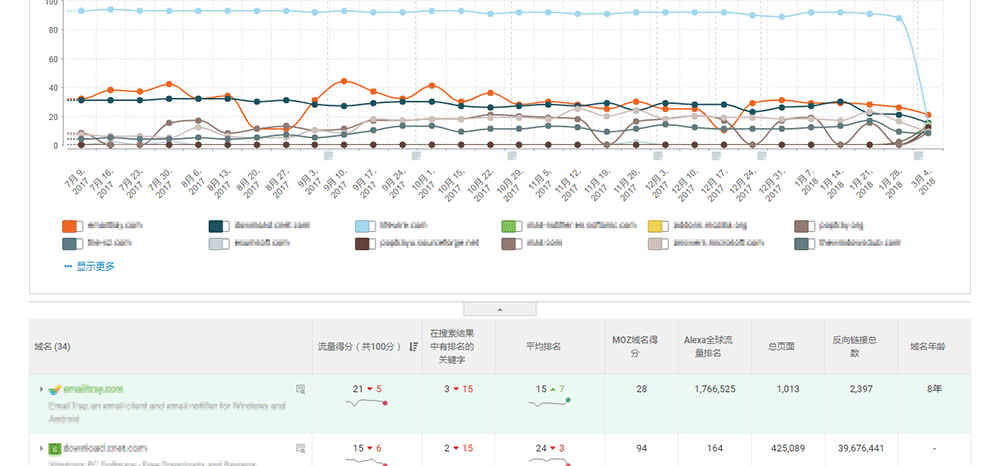
Task: Open the emailtray.com domain link
Action: point(93,389)
